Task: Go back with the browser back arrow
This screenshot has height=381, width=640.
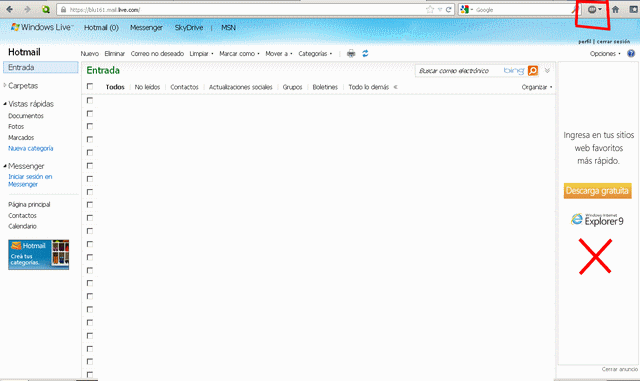Action: pyautogui.click(x=9, y=9)
